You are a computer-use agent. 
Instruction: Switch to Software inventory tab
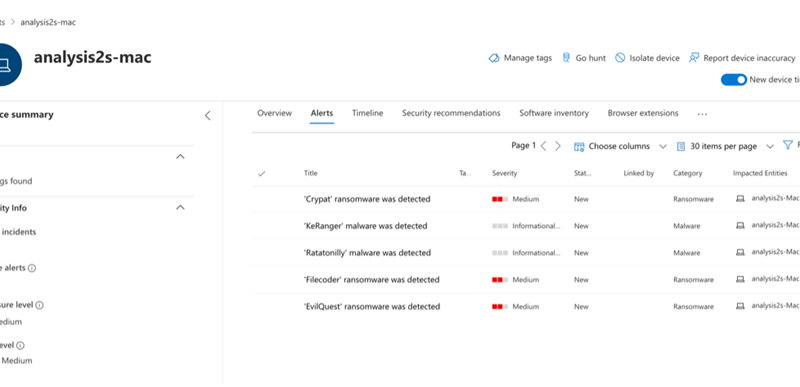click(x=554, y=113)
